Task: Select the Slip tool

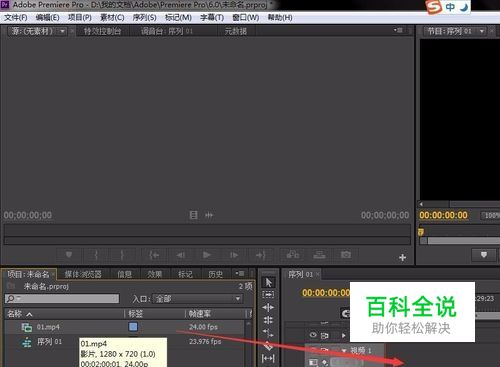Action: click(x=268, y=358)
